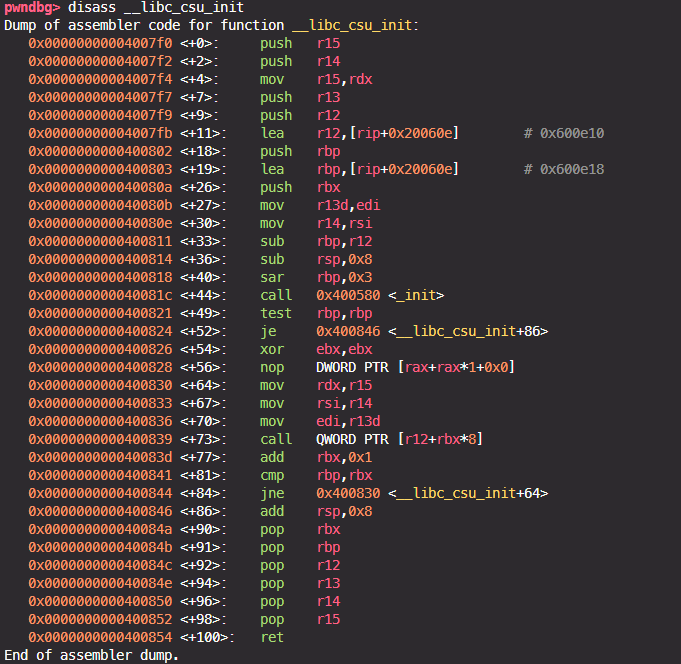Image resolution: width=681 pixels, height=664 pixels.
Task: Click the 'sub rsp,0x8' instruction
Action: pyautogui.click(x=316, y=259)
